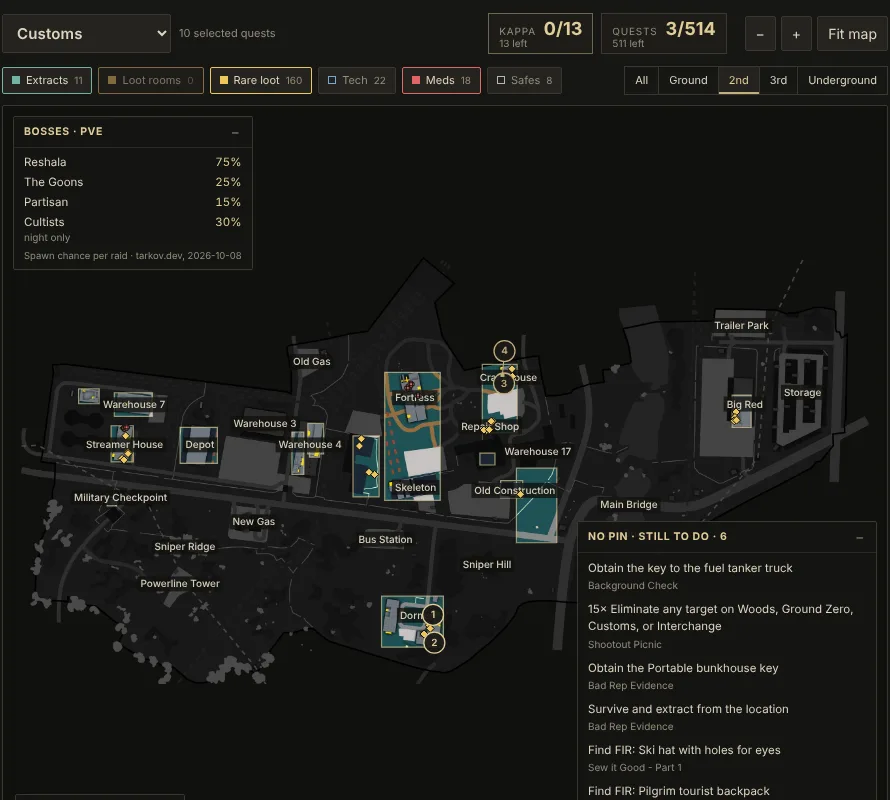Toggle the Meds filter

441,80
